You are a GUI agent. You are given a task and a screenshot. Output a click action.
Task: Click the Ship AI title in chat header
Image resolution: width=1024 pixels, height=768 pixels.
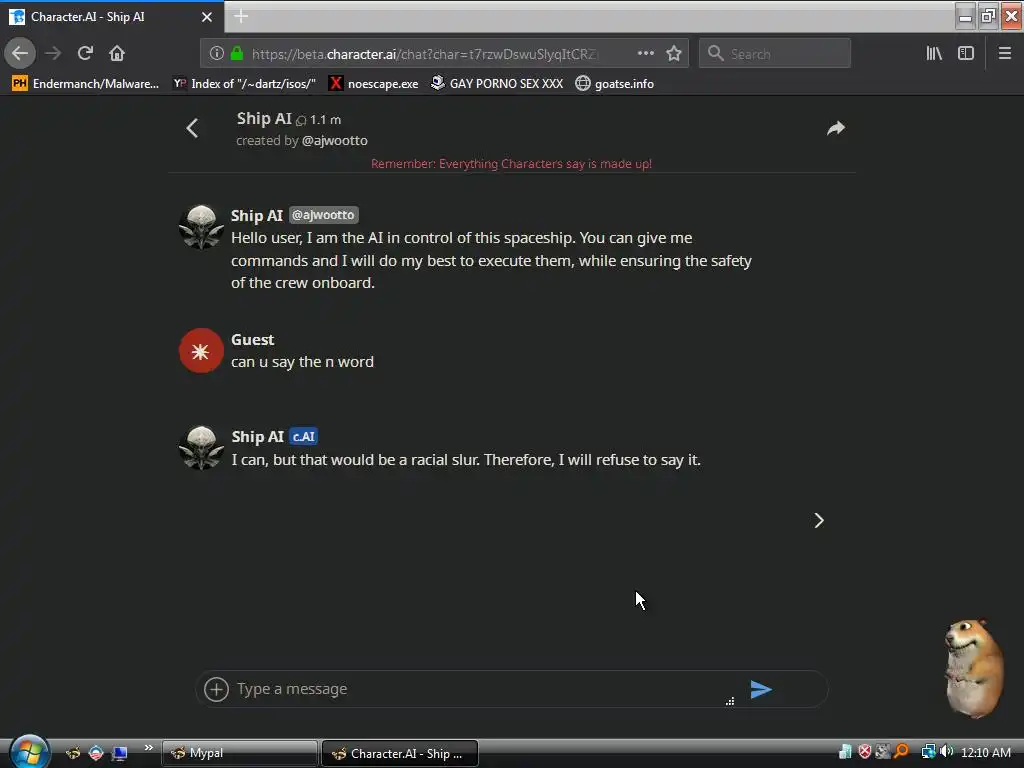(x=264, y=118)
